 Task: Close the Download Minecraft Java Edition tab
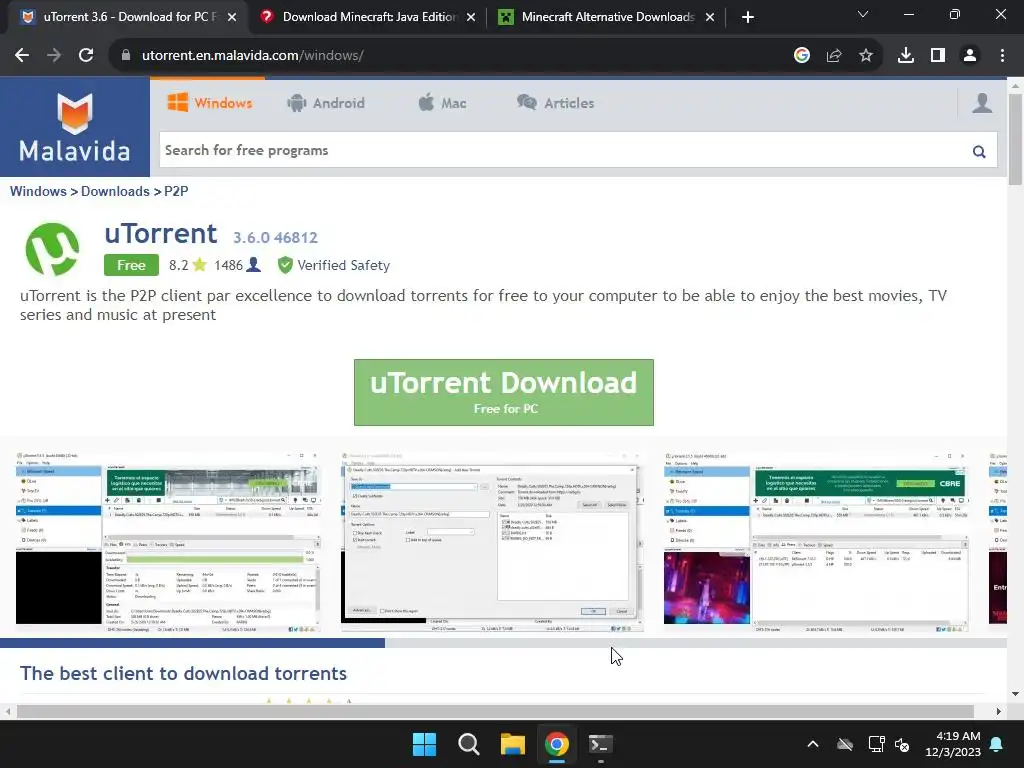(x=471, y=17)
